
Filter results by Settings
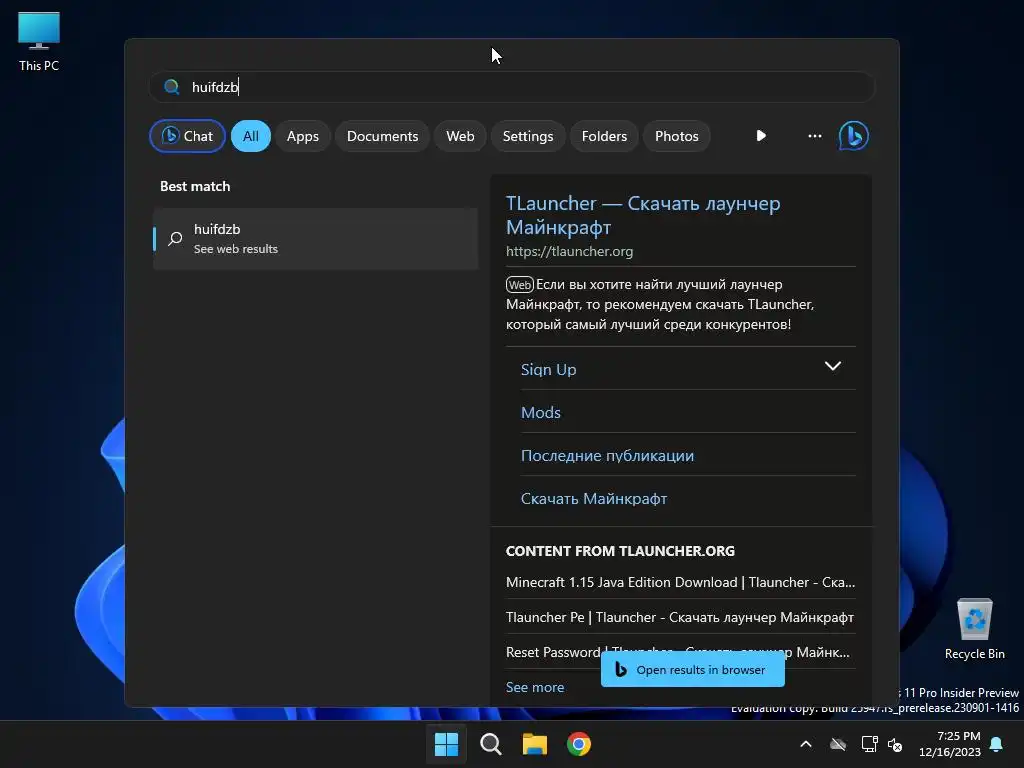click(x=528, y=136)
